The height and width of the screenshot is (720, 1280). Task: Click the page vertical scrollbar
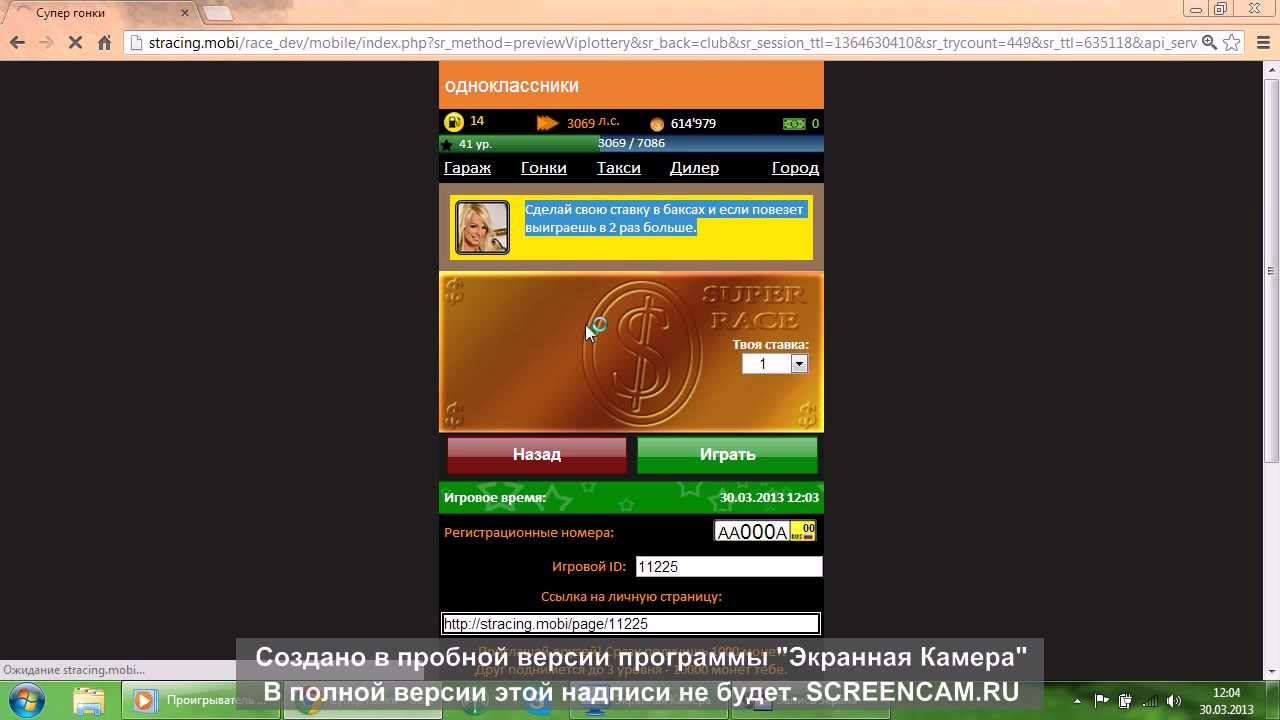(1271, 270)
